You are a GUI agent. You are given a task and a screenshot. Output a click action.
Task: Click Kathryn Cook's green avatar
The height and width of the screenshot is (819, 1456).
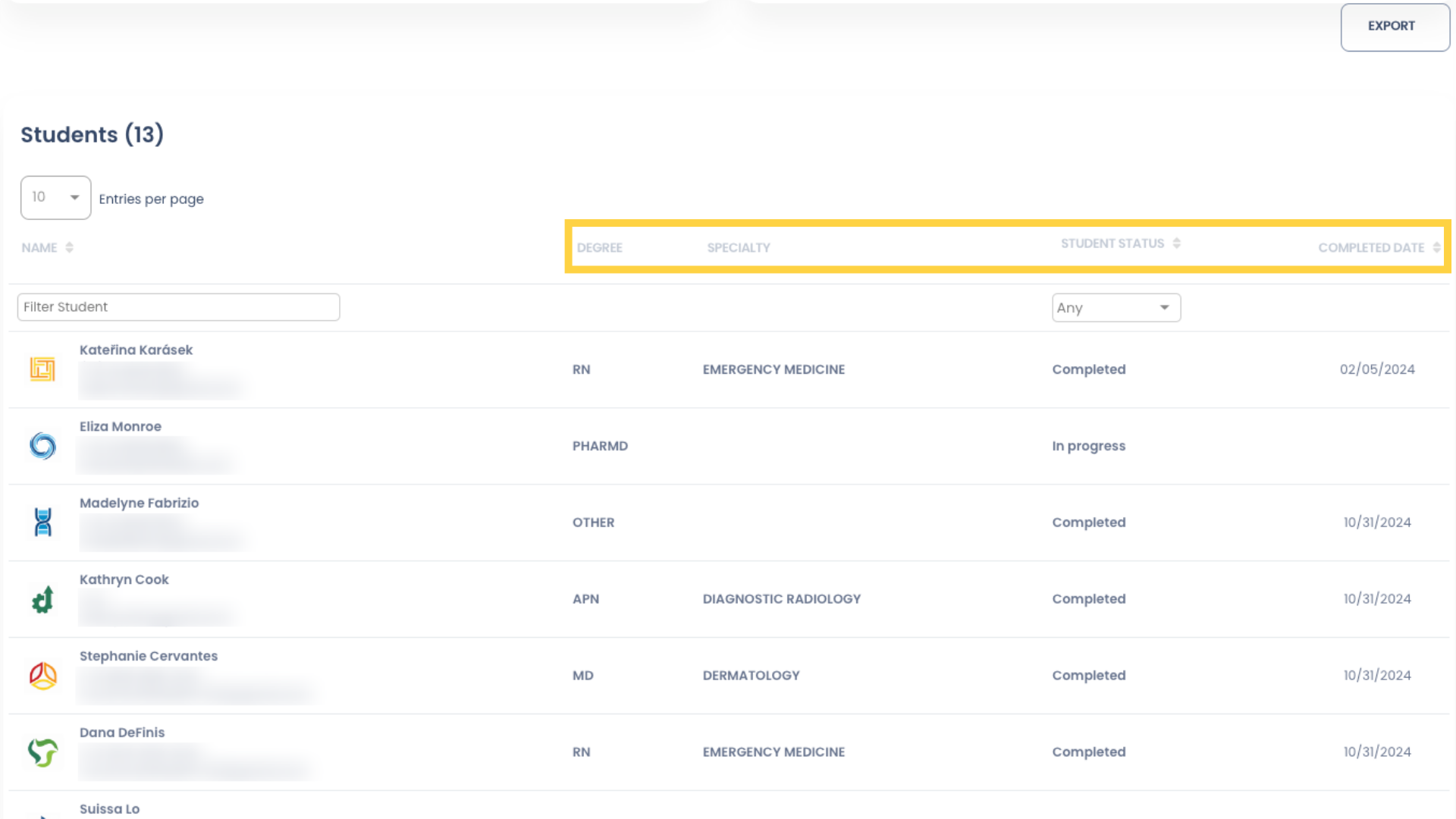[42, 599]
